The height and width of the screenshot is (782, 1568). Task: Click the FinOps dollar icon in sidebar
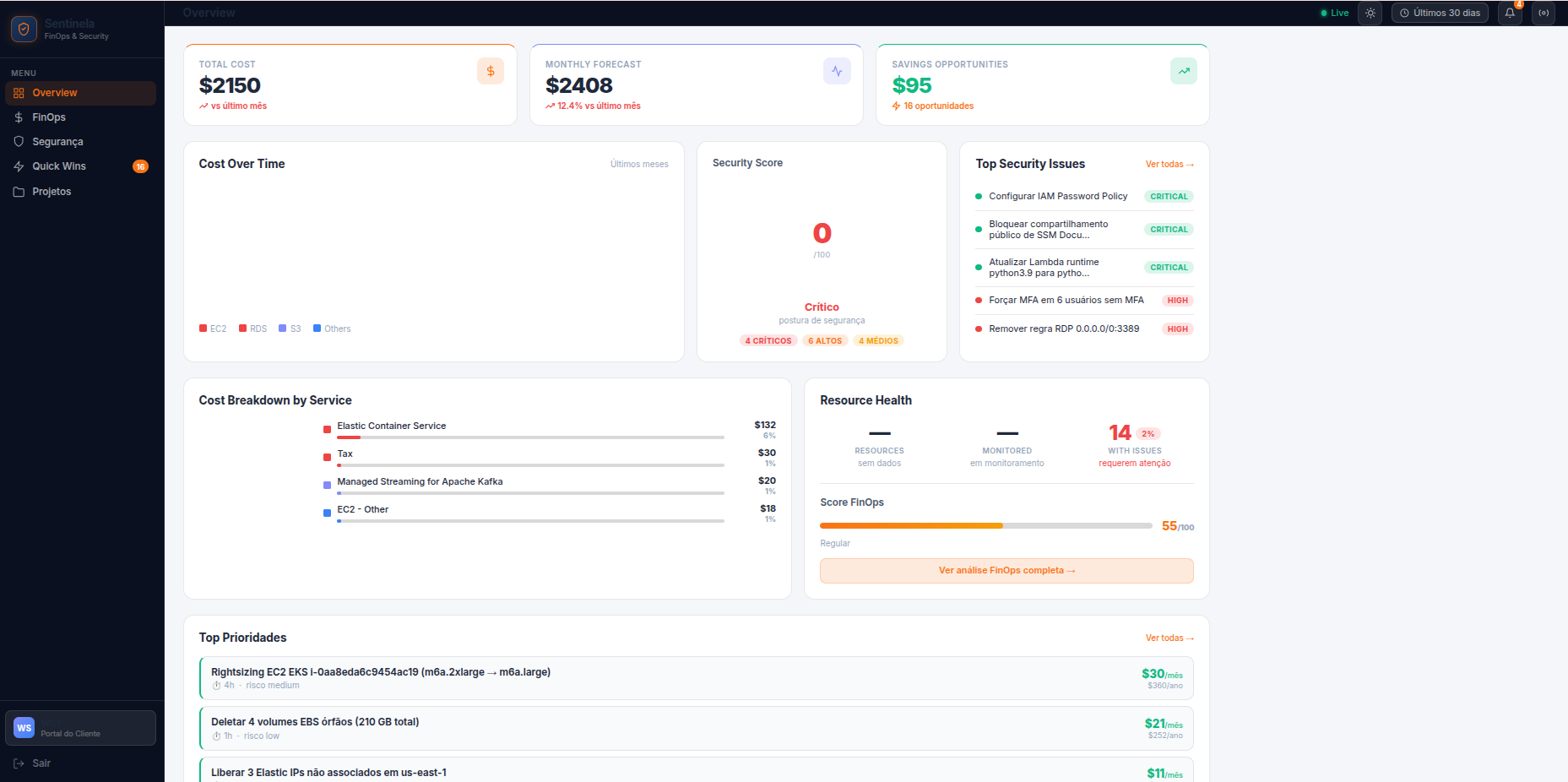point(19,117)
